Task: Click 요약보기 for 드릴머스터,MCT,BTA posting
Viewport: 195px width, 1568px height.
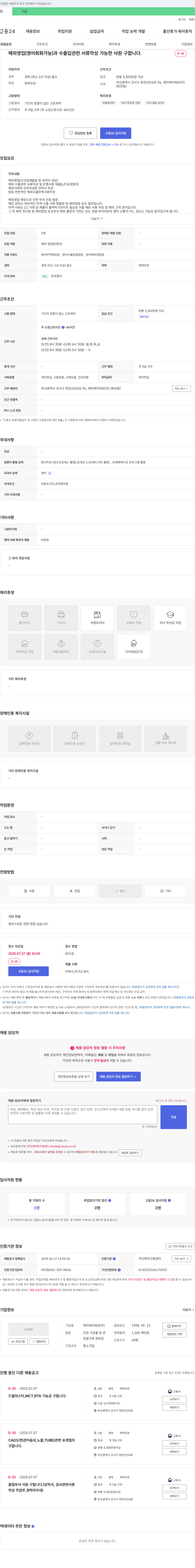Action: pyautogui.click(x=174, y=1399)
